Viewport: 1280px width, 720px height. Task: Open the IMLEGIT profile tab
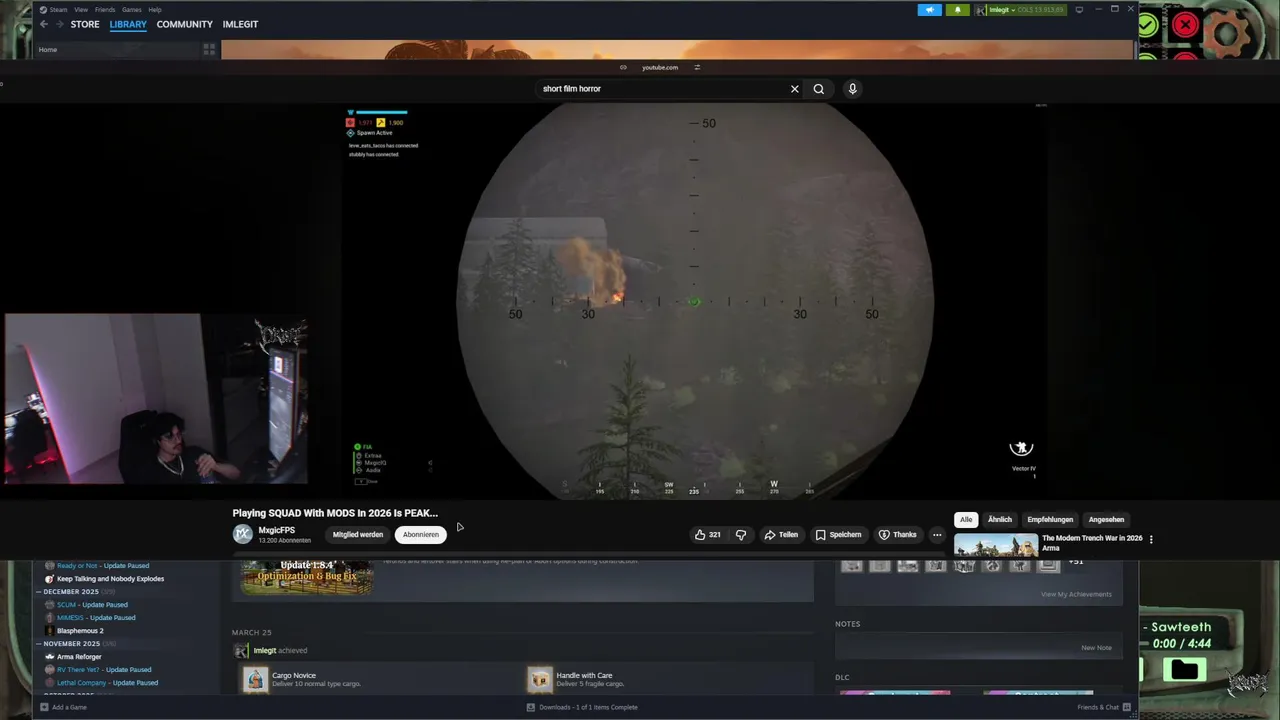(240, 24)
